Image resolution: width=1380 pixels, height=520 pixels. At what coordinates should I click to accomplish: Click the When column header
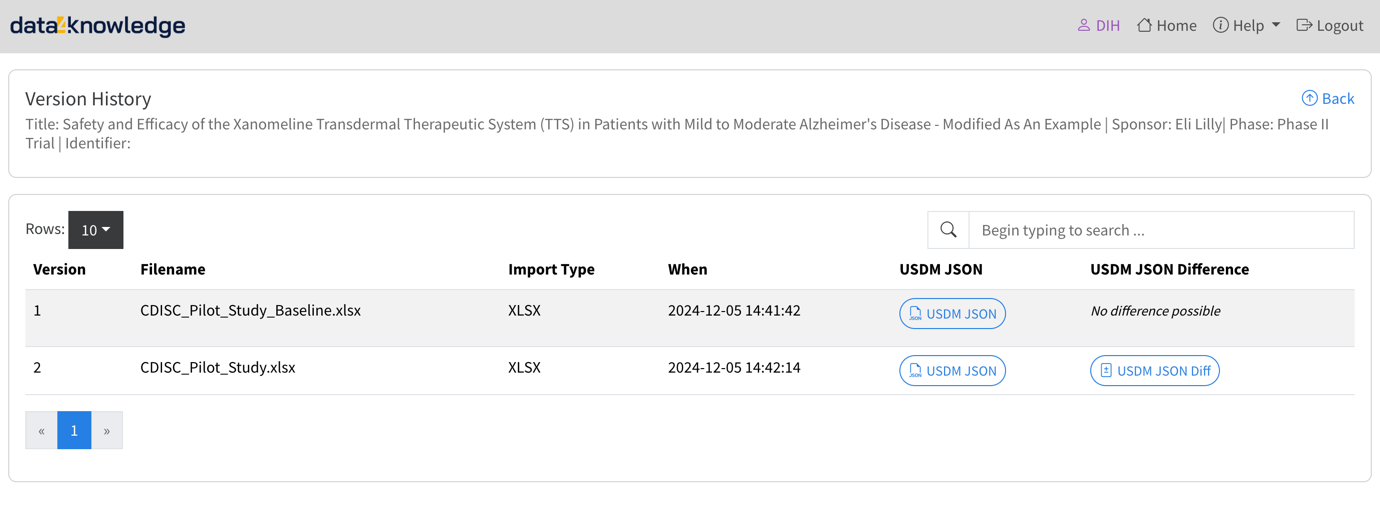point(687,269)
